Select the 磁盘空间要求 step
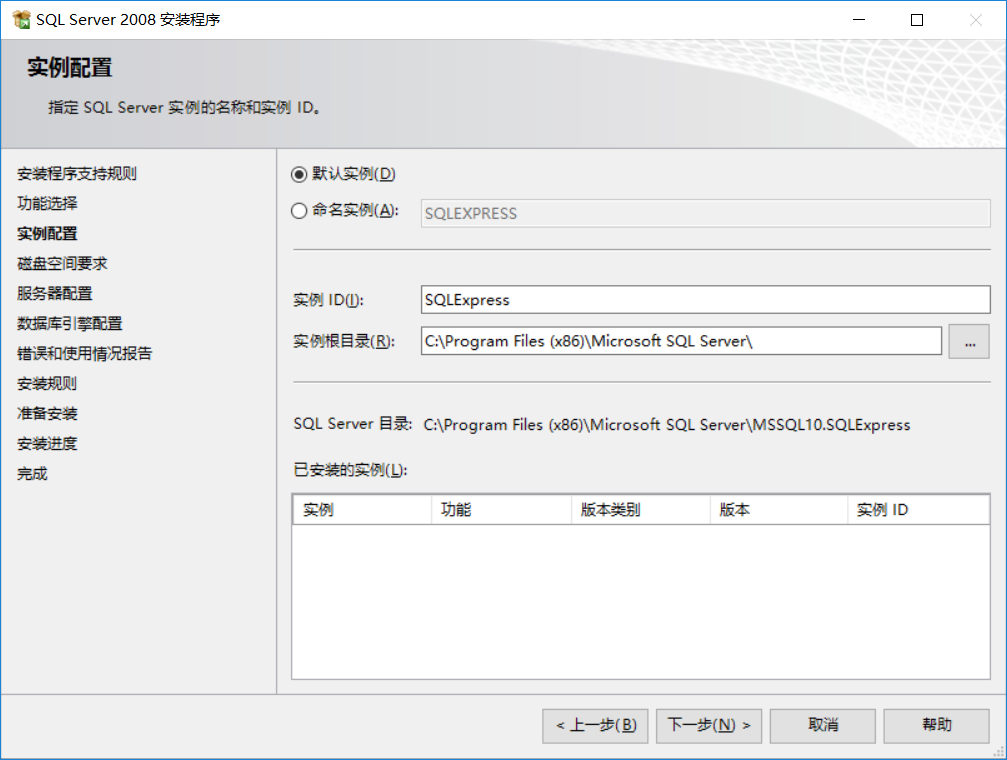This screenshot has width=1007, height=760. coord(62,263)
